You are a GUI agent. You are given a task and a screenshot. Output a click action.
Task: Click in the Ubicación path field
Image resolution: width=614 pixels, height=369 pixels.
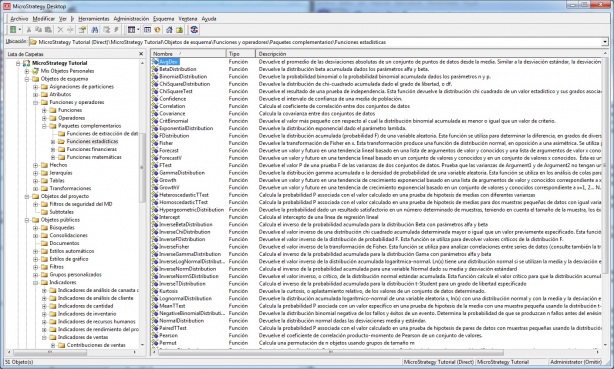tap(316, 42)
